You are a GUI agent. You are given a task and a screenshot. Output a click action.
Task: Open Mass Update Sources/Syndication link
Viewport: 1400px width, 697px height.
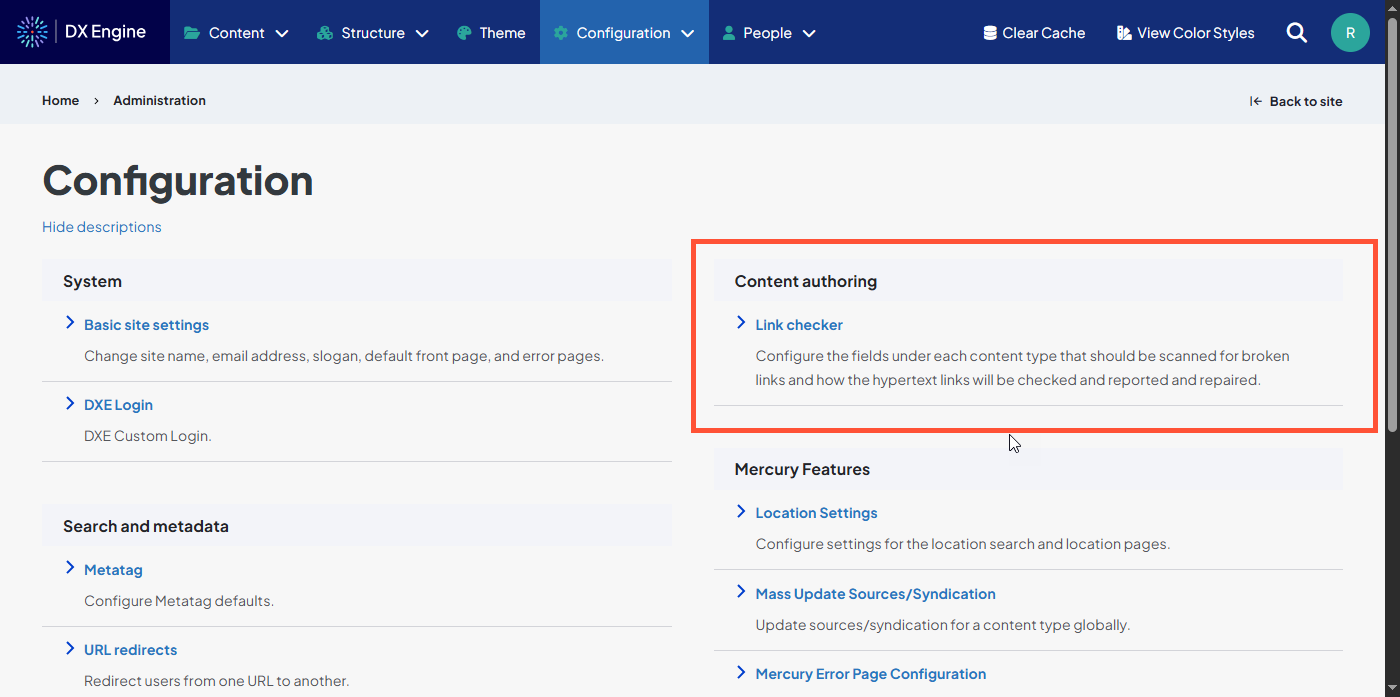(875, 594)
